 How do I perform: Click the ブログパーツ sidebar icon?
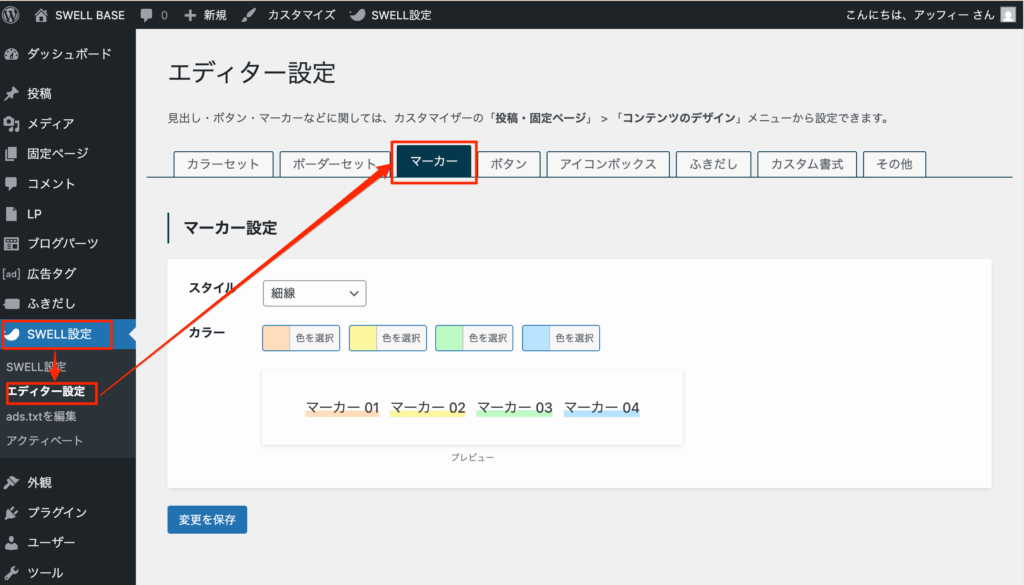point(10,243)
